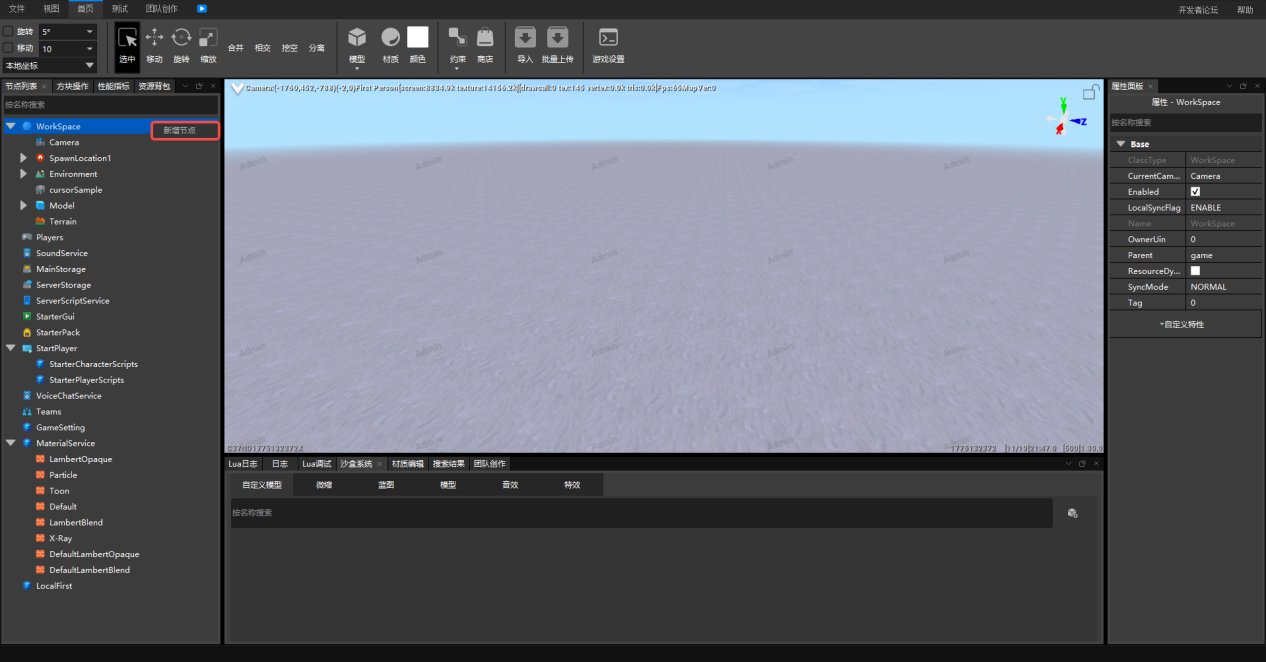Switch to the 材质编辑 tab
The width and height of the screenshot is (1266, 662).
click(x=407, y=464)
